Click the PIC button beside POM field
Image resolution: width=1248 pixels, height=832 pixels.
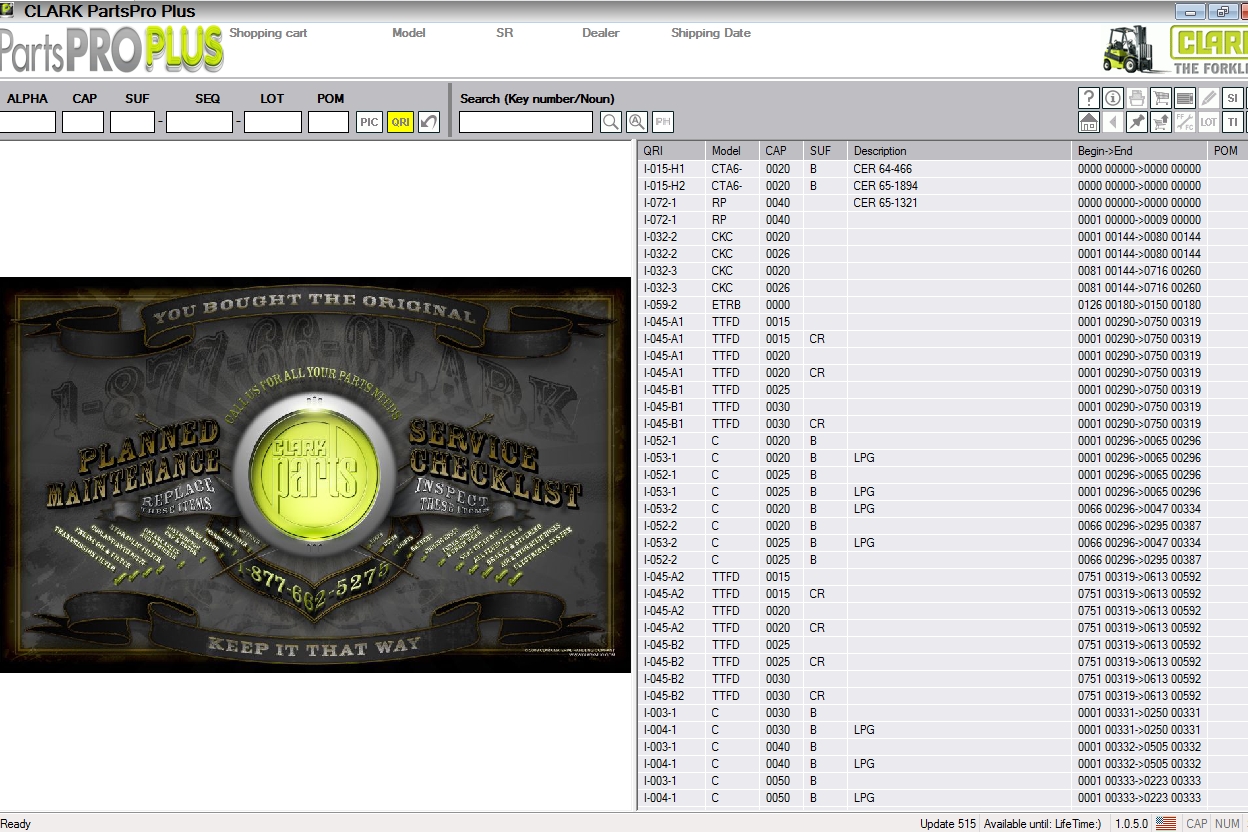[369, 122]
